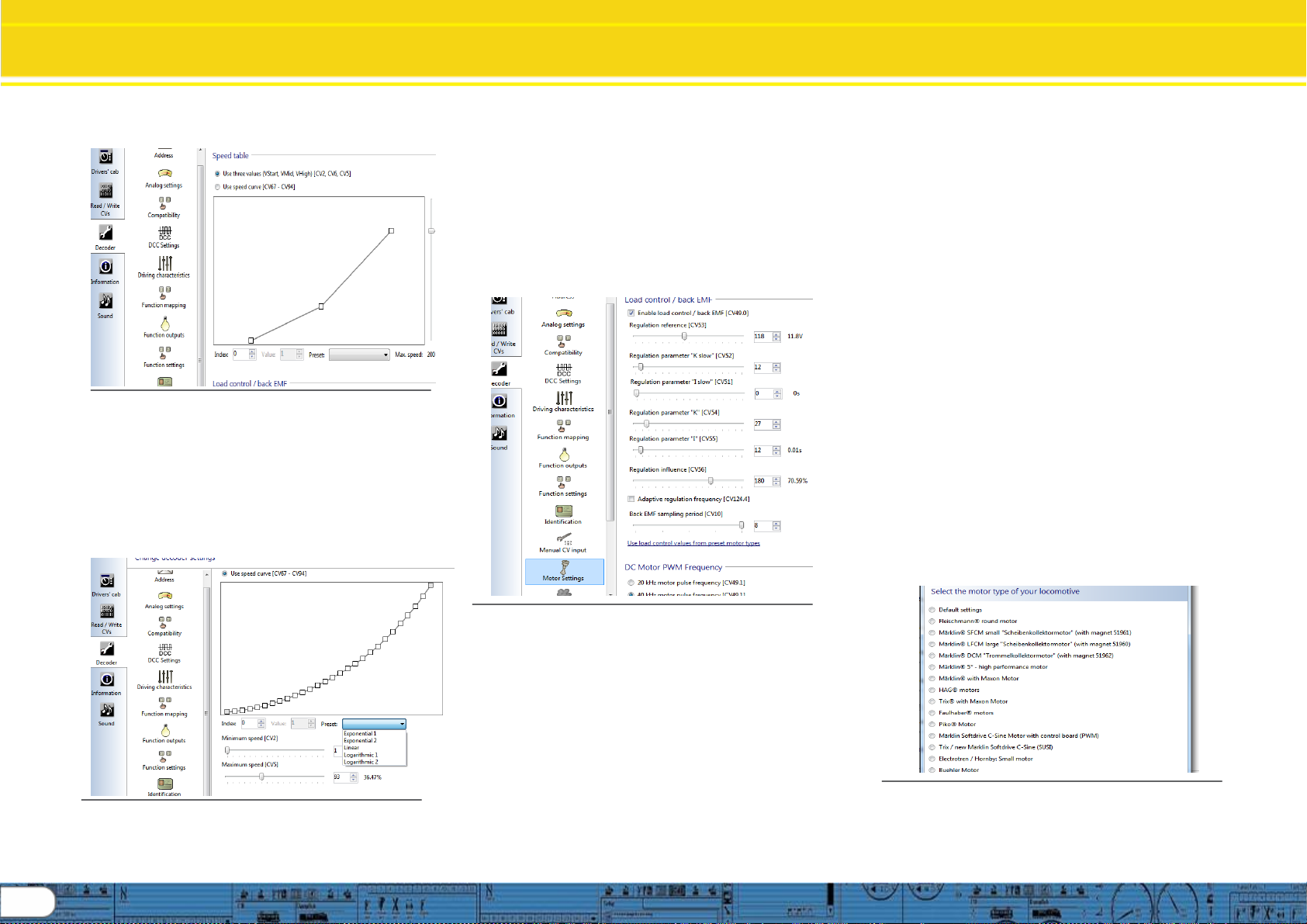Screen dimensions: 1307x924
Task: Open Analog settings in the Speed table window
Action: pos(164,178)
